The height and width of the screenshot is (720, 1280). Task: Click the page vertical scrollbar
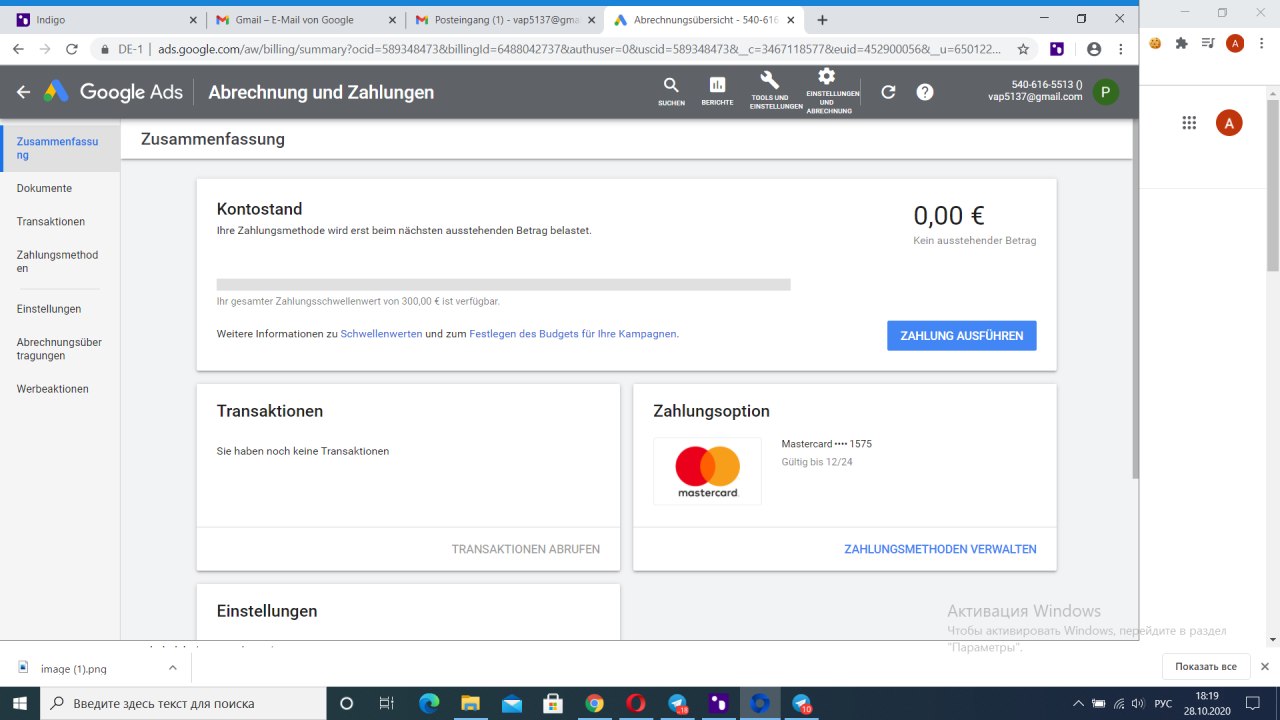tap(1135, 300)
